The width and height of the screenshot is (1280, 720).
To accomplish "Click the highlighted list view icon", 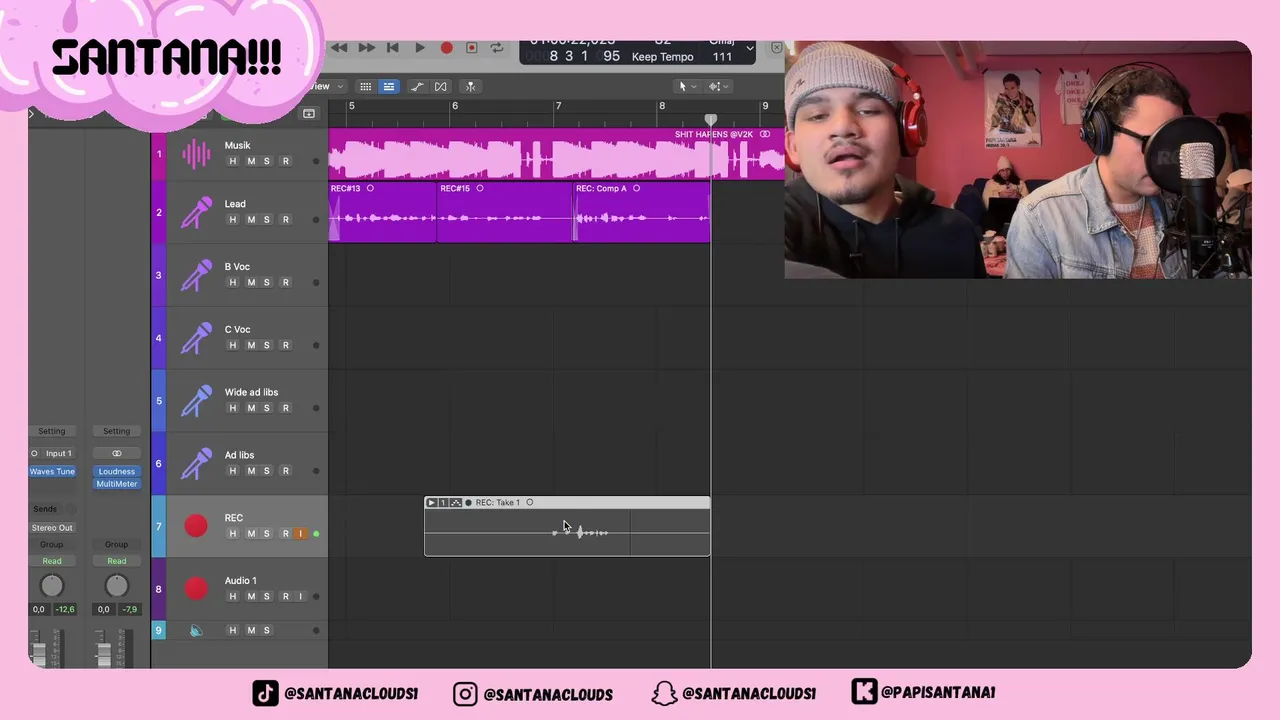I will [x=388, y=86].
